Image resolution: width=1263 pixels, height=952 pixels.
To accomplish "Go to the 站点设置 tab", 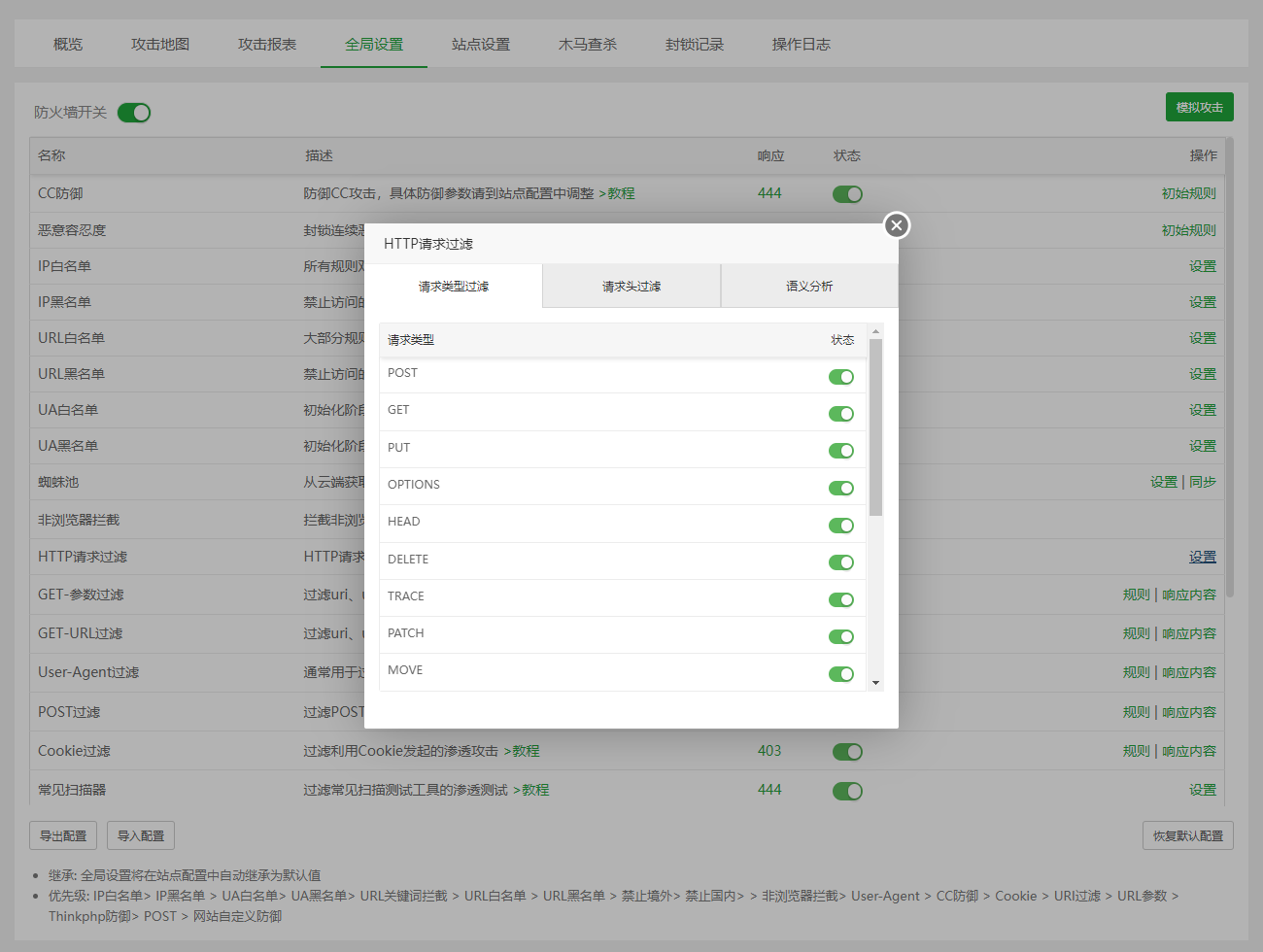I will click(x=481, y=45).
